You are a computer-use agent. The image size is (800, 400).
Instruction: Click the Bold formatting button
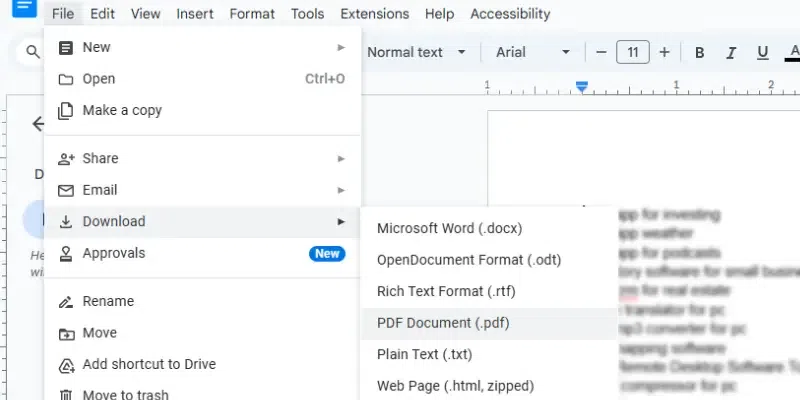pyautogui.click(x=700, y=53)
